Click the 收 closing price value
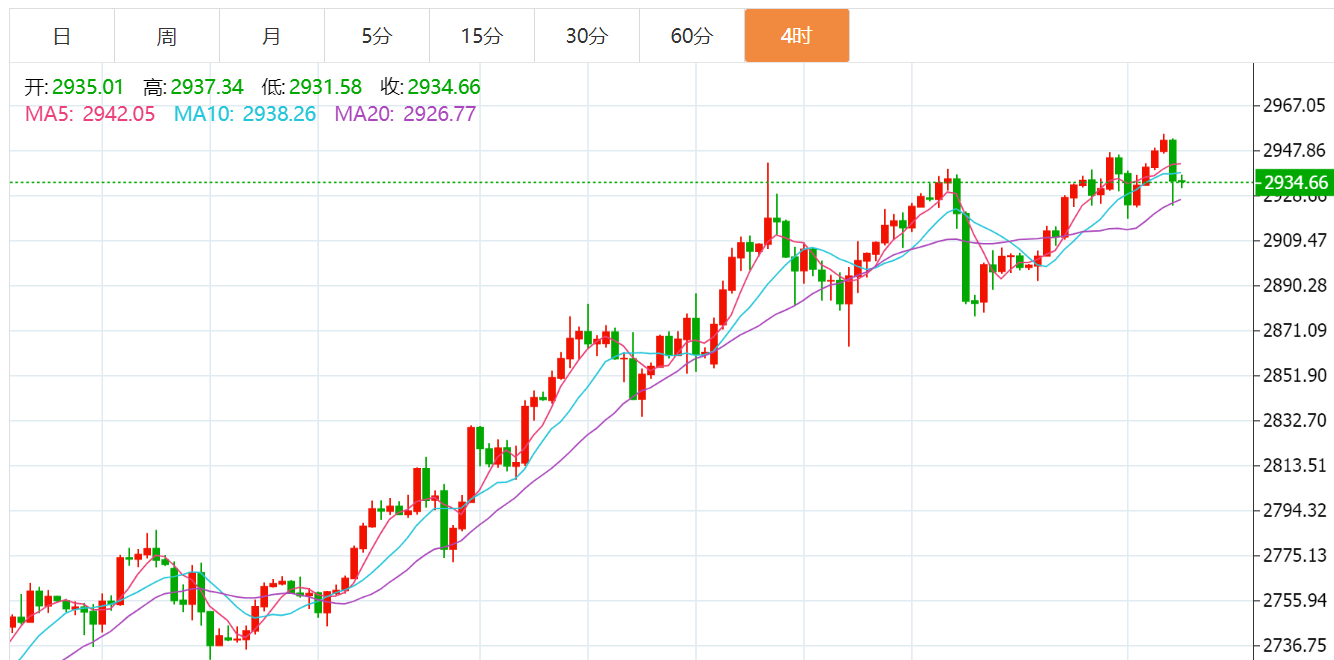The image size is (1334, 660). coord(444,87)
